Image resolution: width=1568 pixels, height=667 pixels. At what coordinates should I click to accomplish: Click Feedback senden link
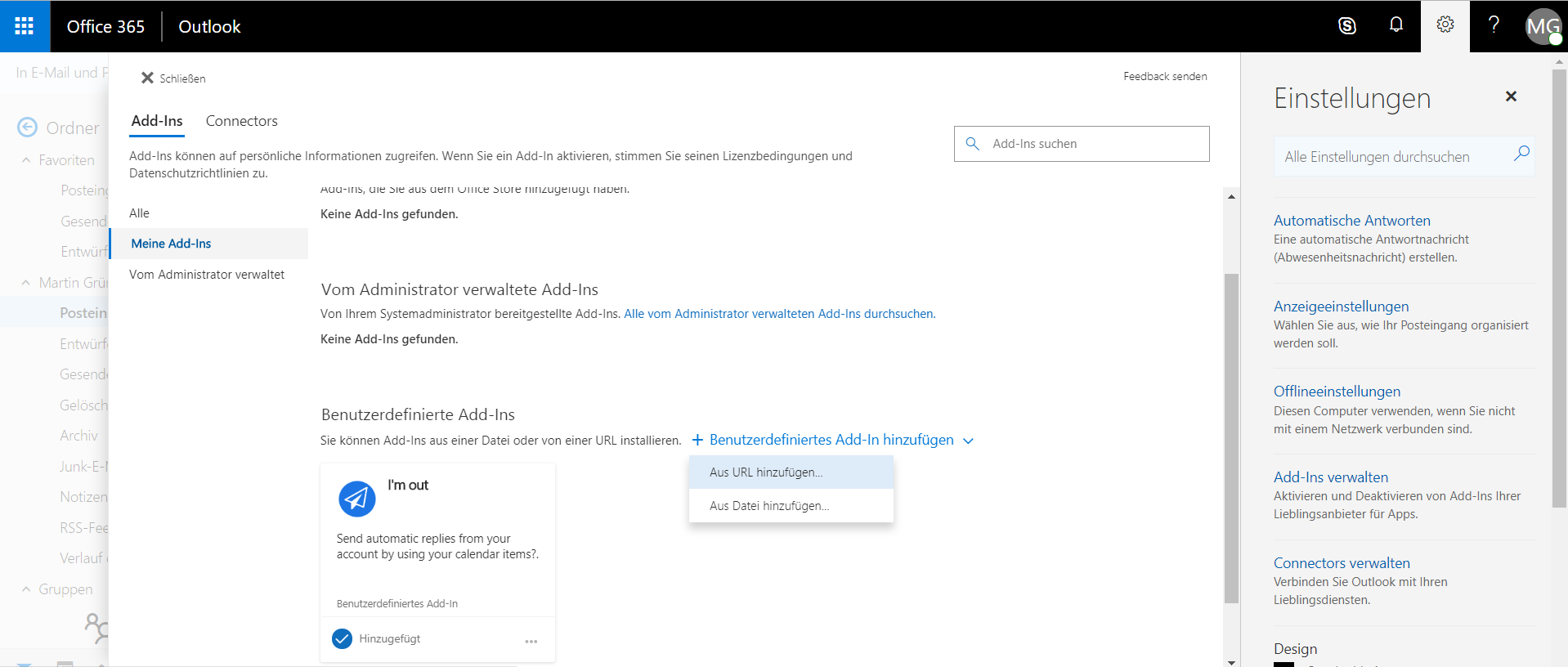1165,76
